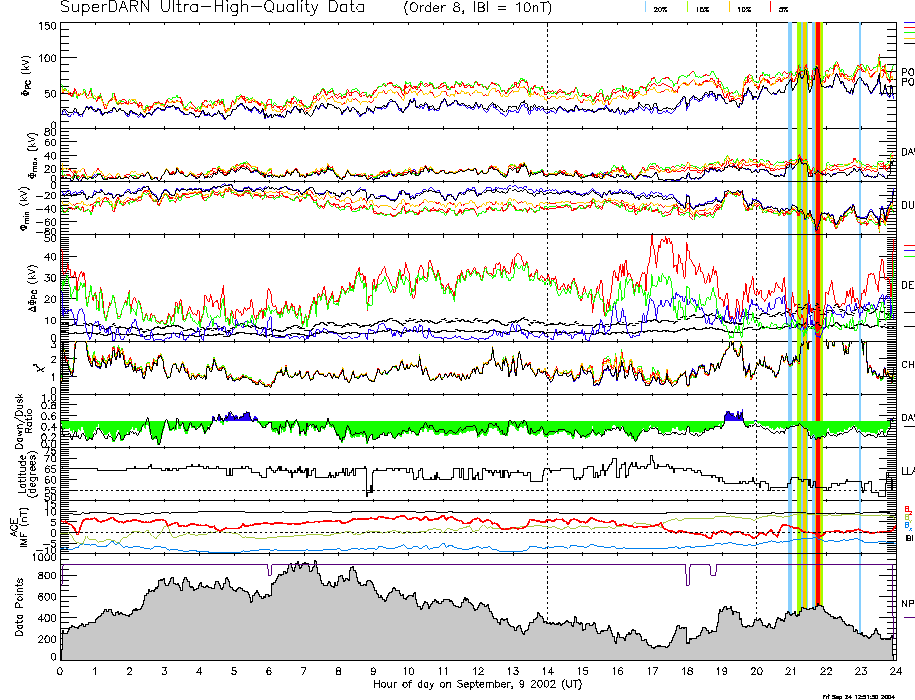Click the timestamp text at bottom right corner

[x=867, y=695]
